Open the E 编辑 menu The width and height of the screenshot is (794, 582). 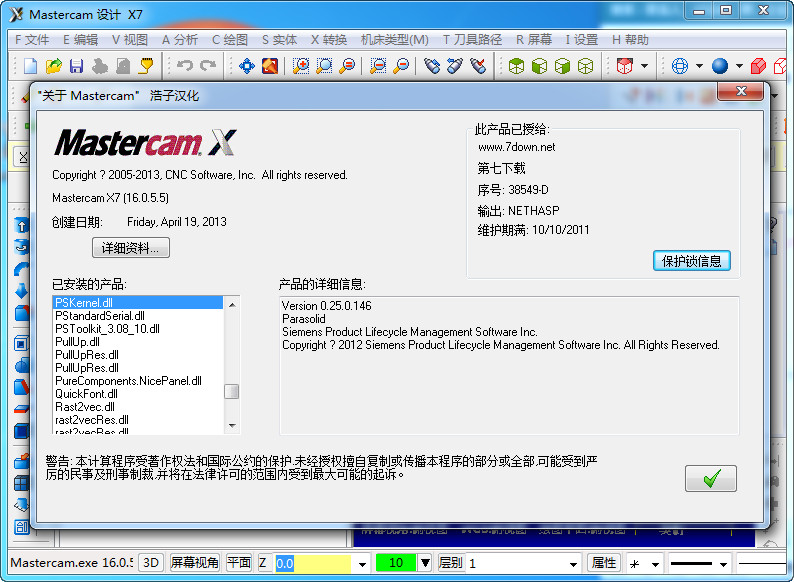click(x=80, y=40)
